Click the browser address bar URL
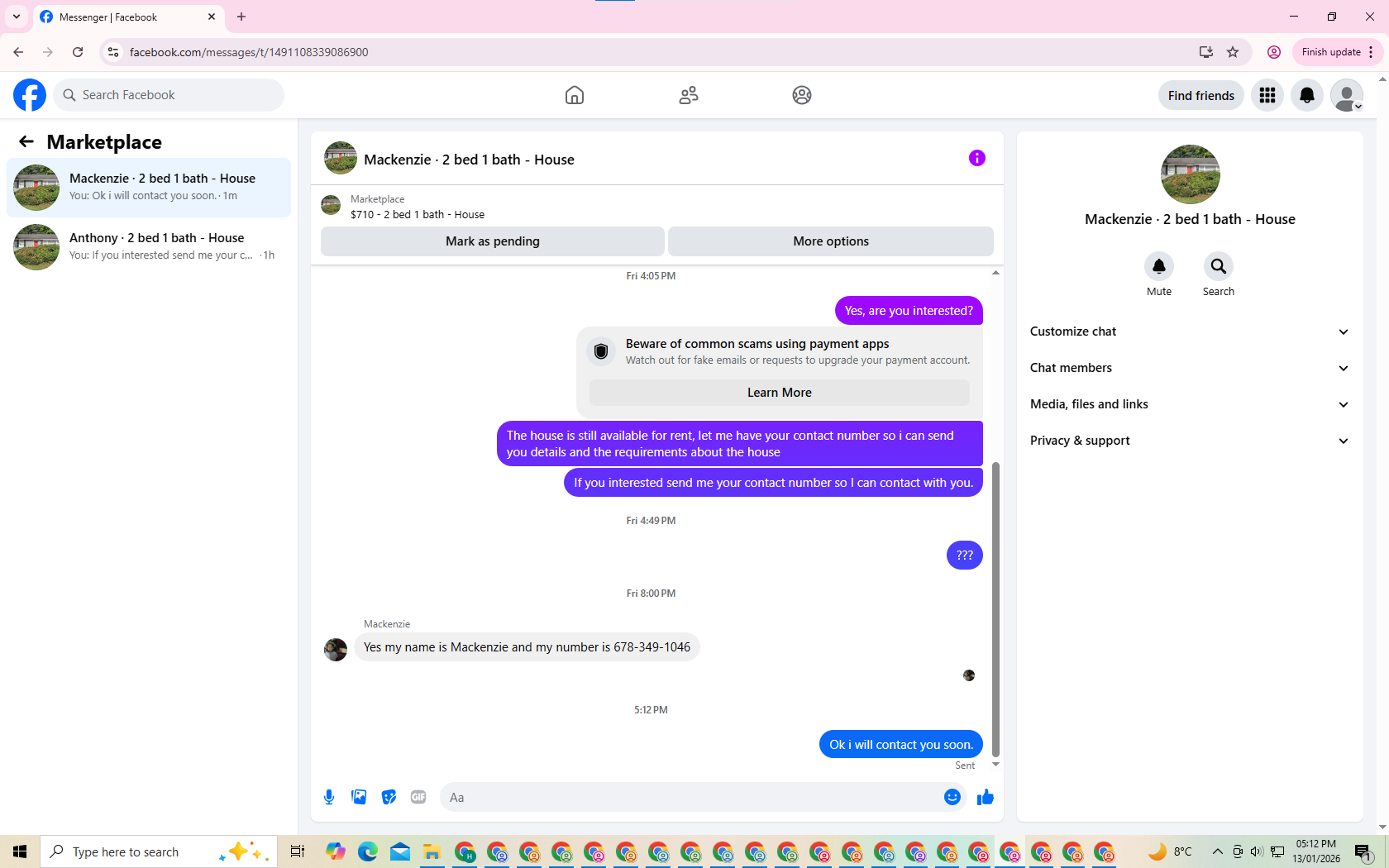 click(x=249, y=52)
